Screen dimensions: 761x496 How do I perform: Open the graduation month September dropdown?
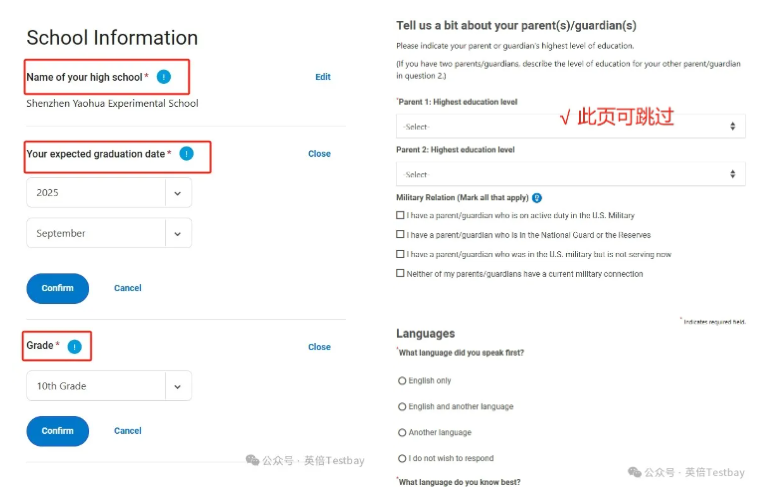pos(108,233)
